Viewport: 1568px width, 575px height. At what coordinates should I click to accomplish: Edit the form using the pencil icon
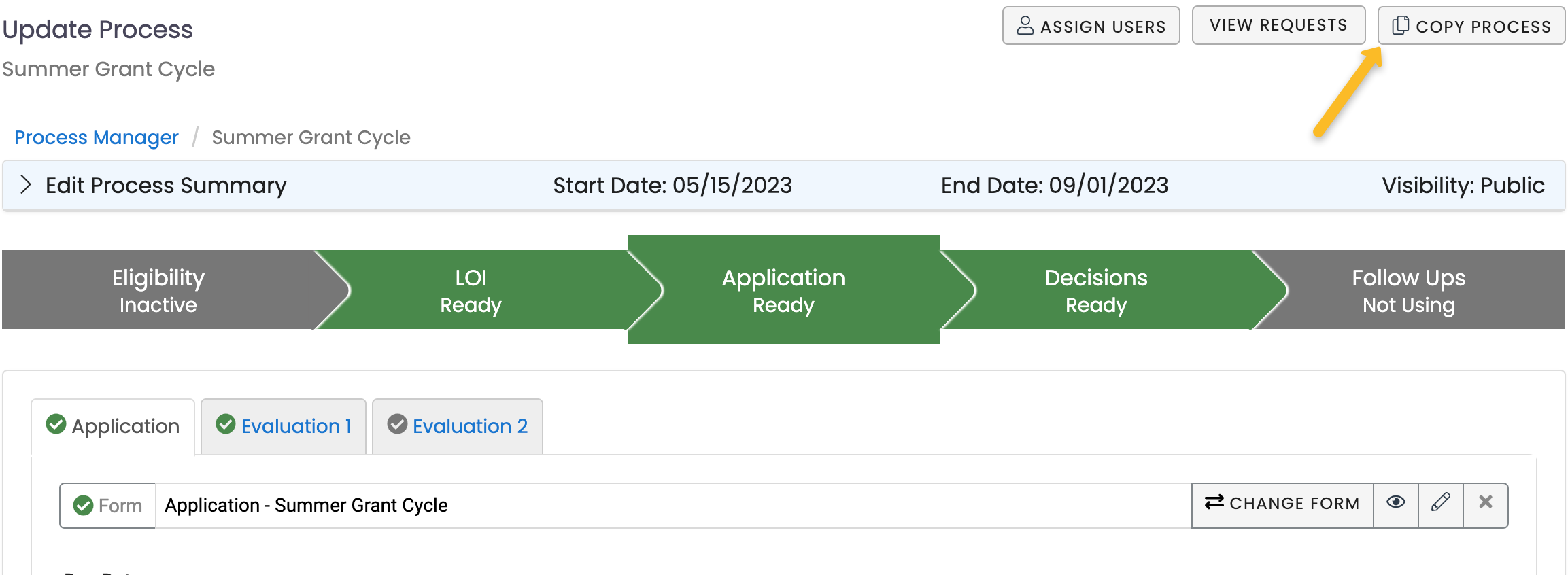tap(1439, 504)
